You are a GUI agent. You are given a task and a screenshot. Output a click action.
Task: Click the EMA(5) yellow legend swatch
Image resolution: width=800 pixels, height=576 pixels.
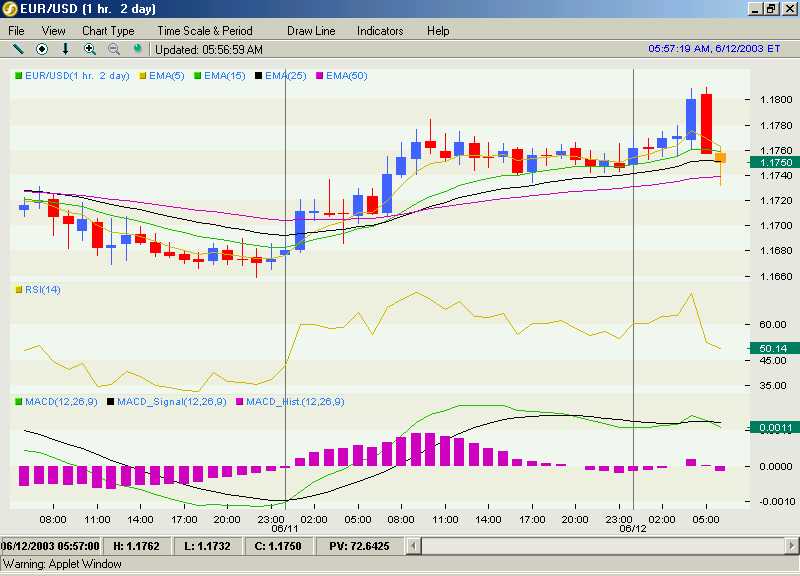[143, 76]
